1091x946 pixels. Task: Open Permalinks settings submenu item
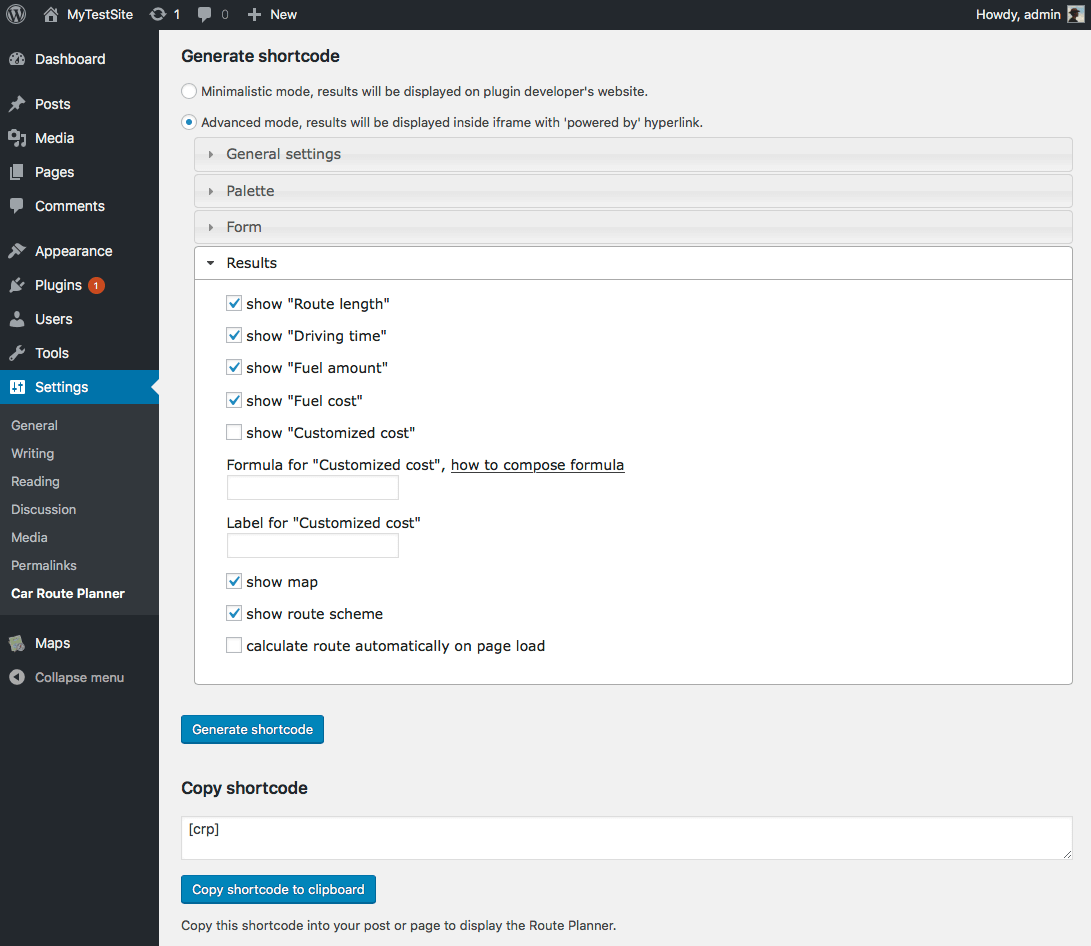pyautogui.click(x=44, y=565)
